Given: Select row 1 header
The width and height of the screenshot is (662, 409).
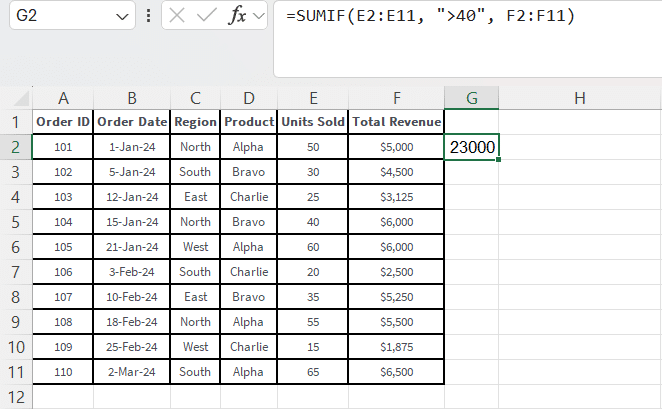Looking at the screenshot, I should 16,122.
